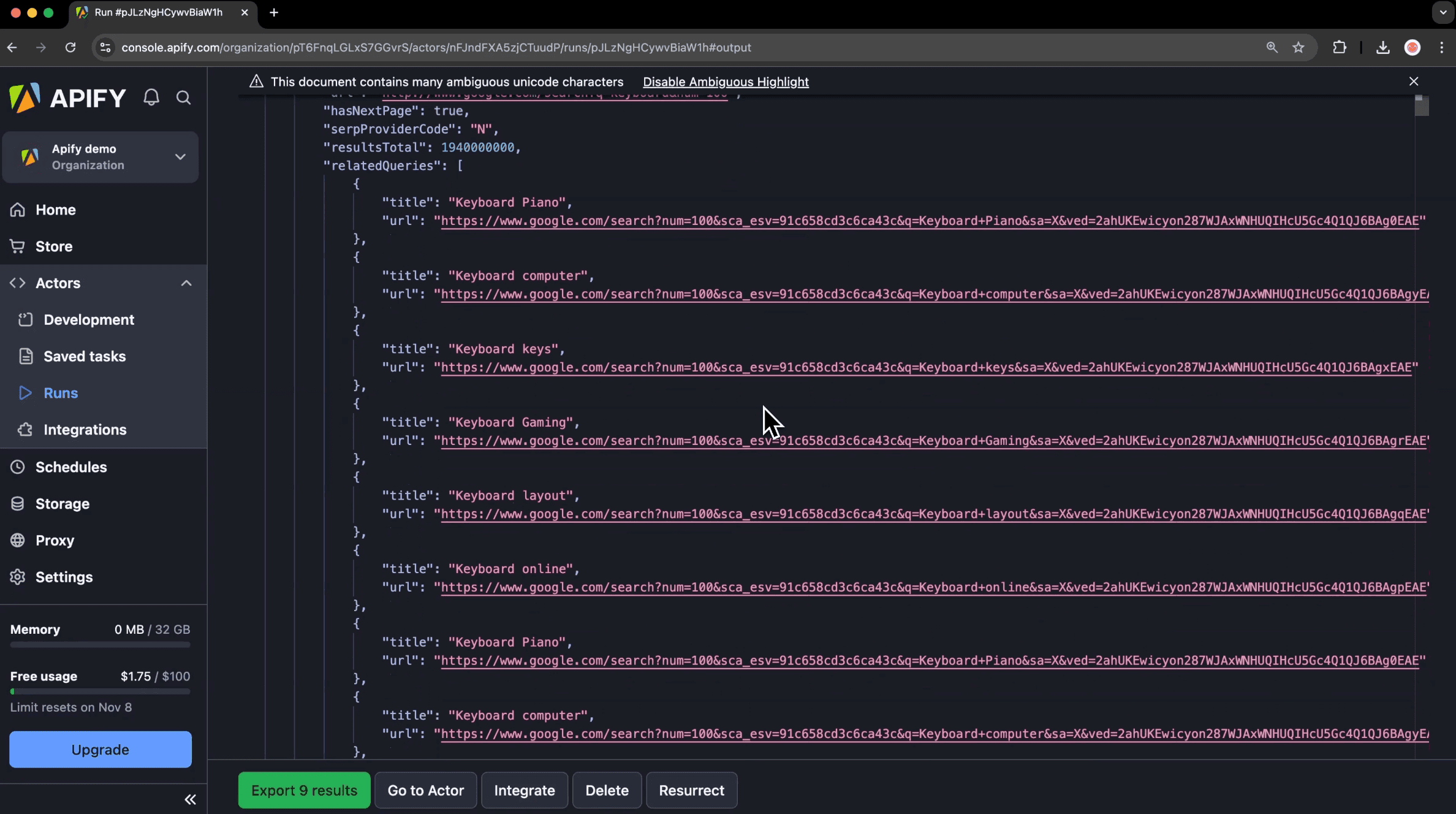Open the Keyboard+Gaming URL link
This screenshot has width=1456, height=814.
pos(933,440)
